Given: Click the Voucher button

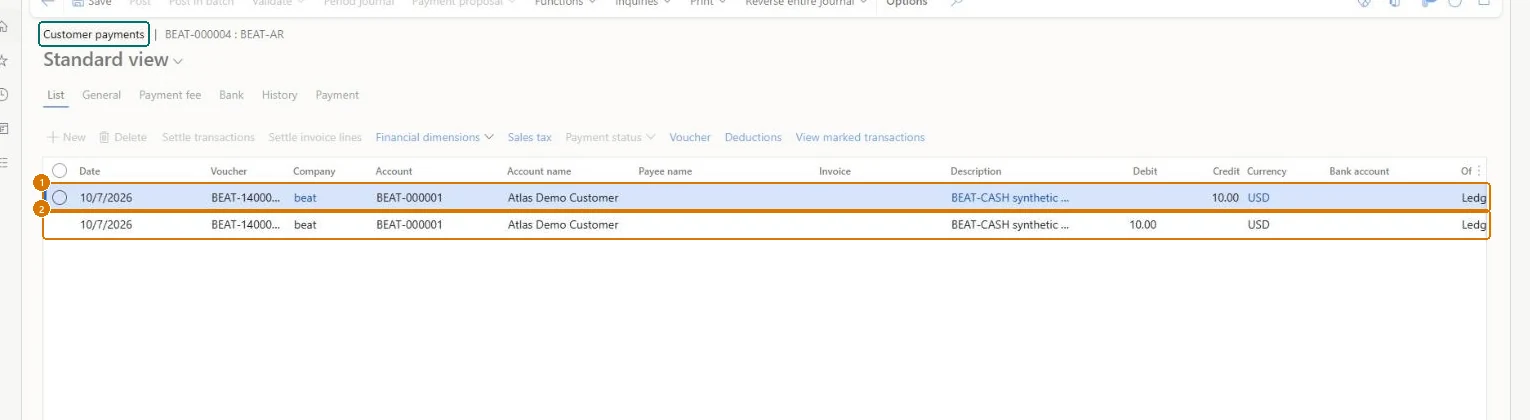Looking at the screenshot, I should pyautogui.click(x=690, y=137).
